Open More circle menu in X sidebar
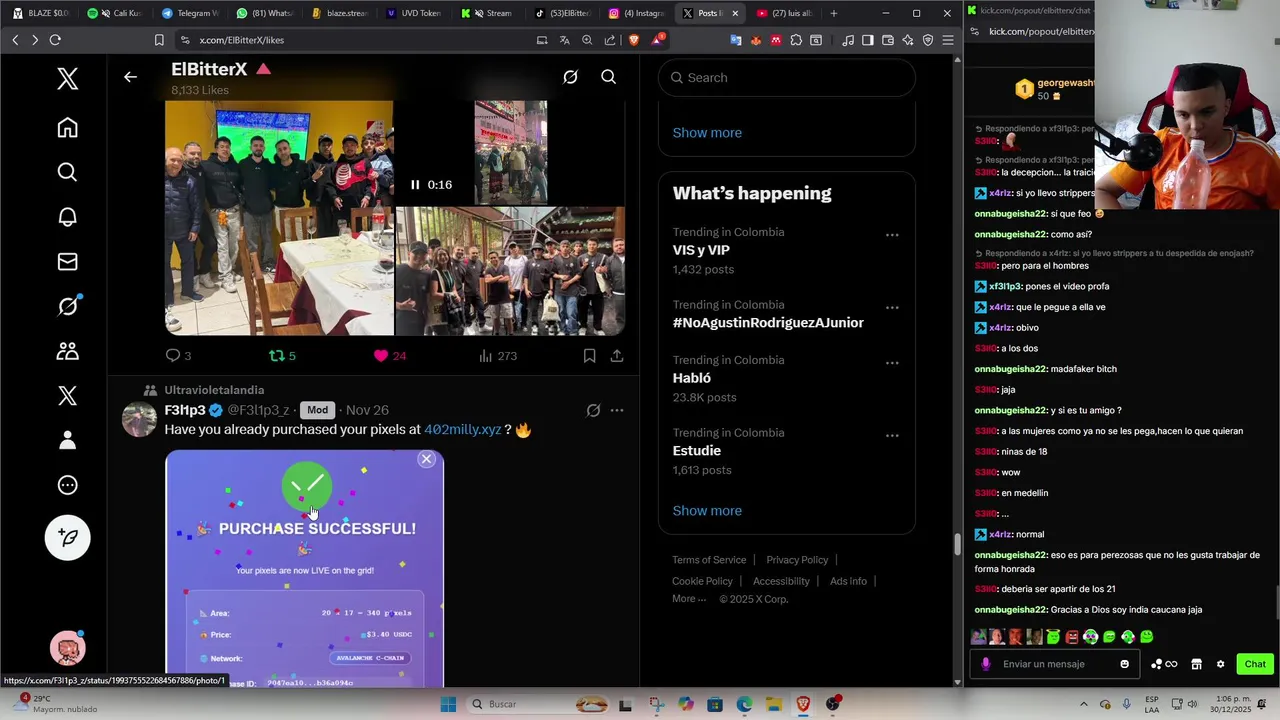Viewport: 1280px width, 720px height. click(x=67, y=485)
